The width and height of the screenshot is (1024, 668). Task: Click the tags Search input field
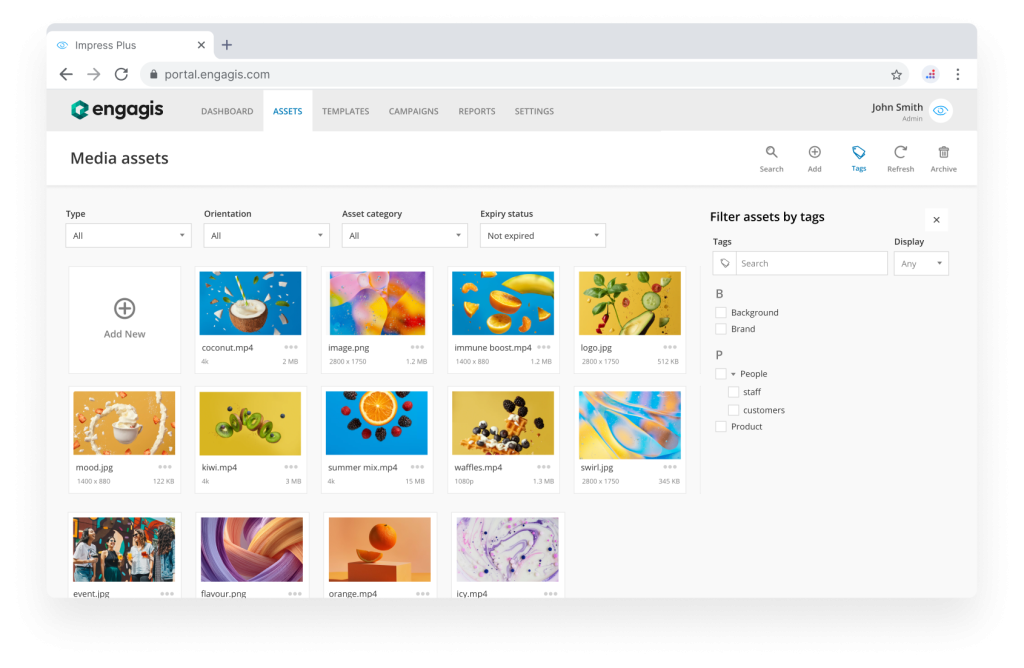(810, 263)
